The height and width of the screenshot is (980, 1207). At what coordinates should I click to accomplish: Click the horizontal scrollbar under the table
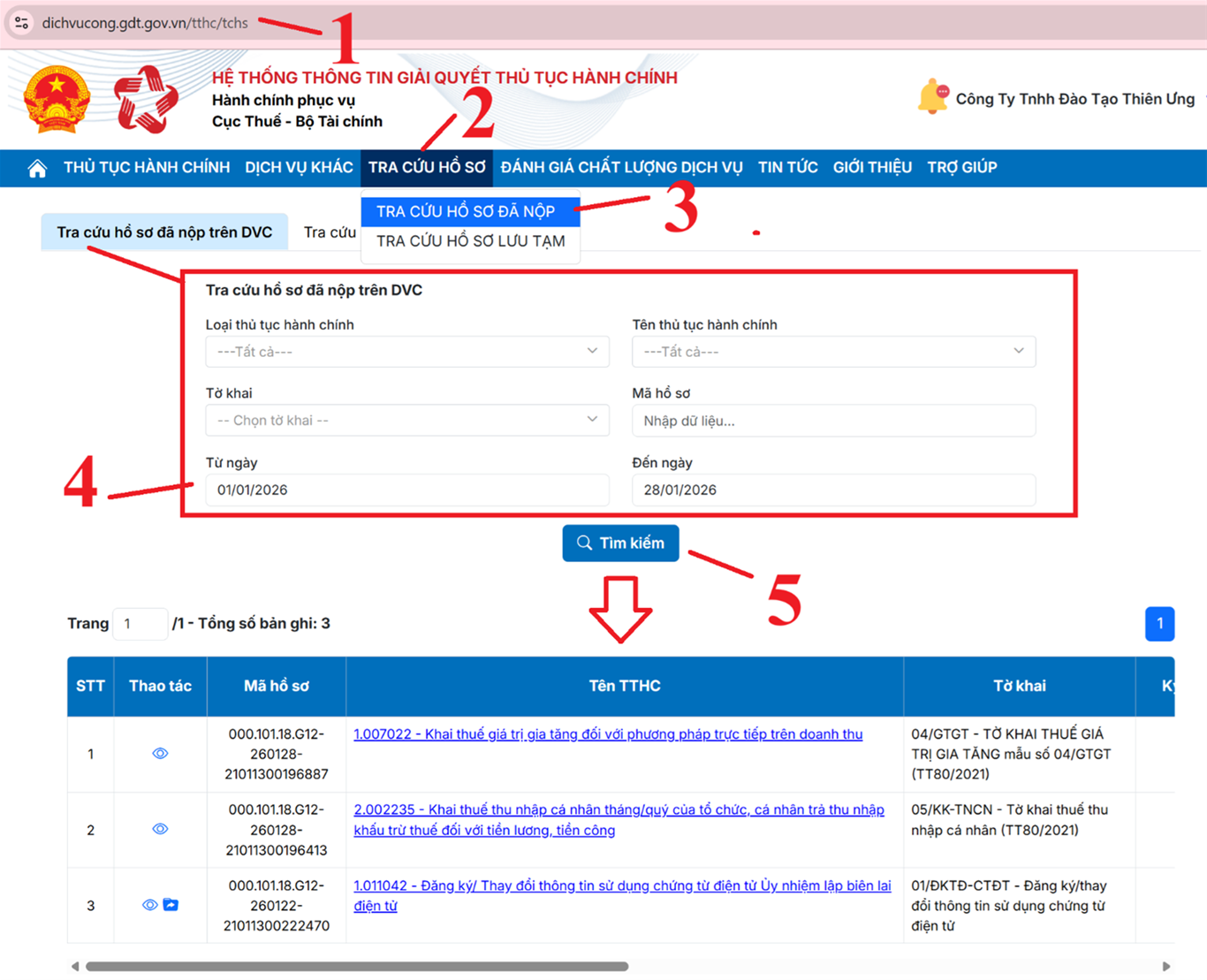(357, 967)
